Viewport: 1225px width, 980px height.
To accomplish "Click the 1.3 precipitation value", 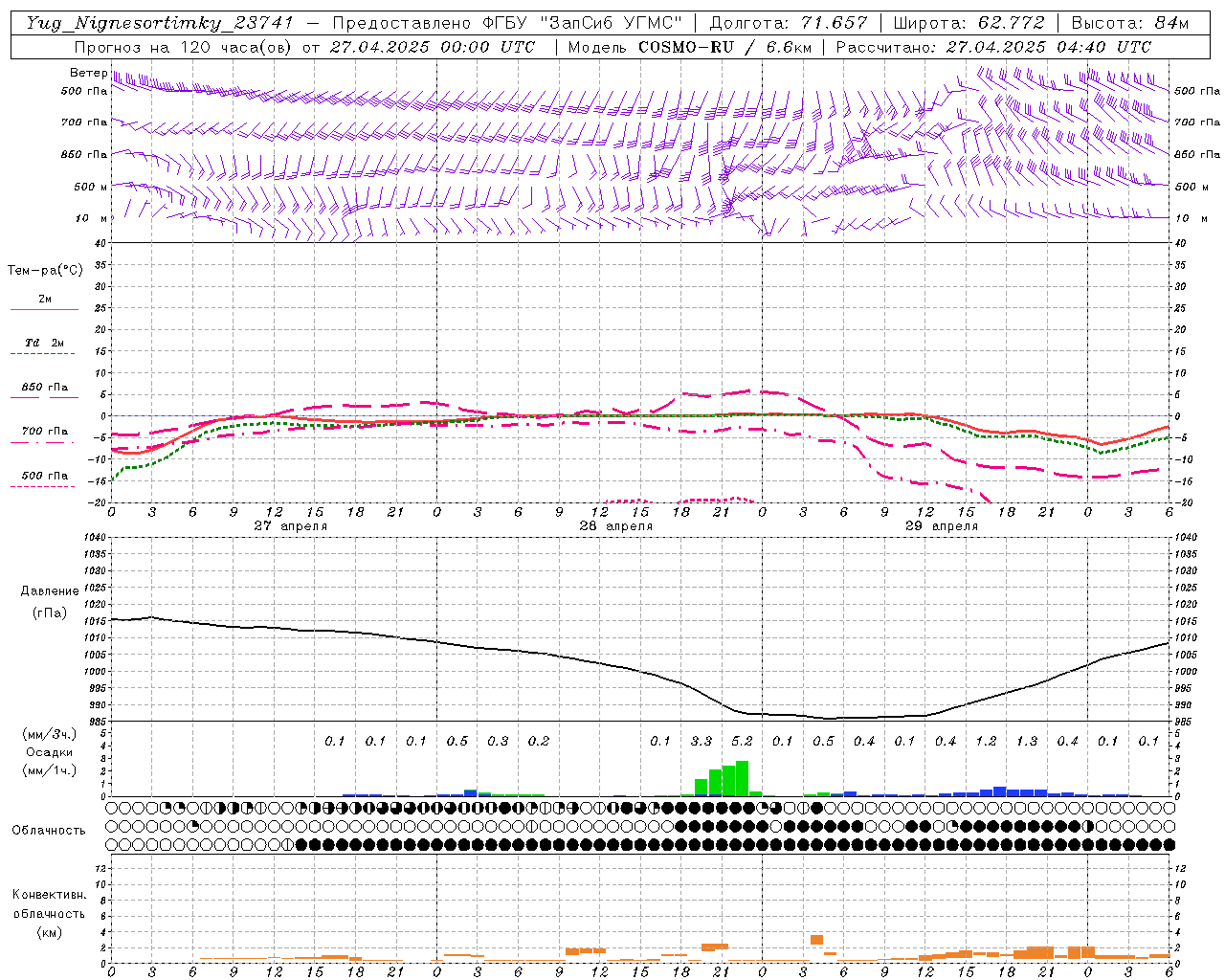I will pyautogui.click(x=1027, y=741).
